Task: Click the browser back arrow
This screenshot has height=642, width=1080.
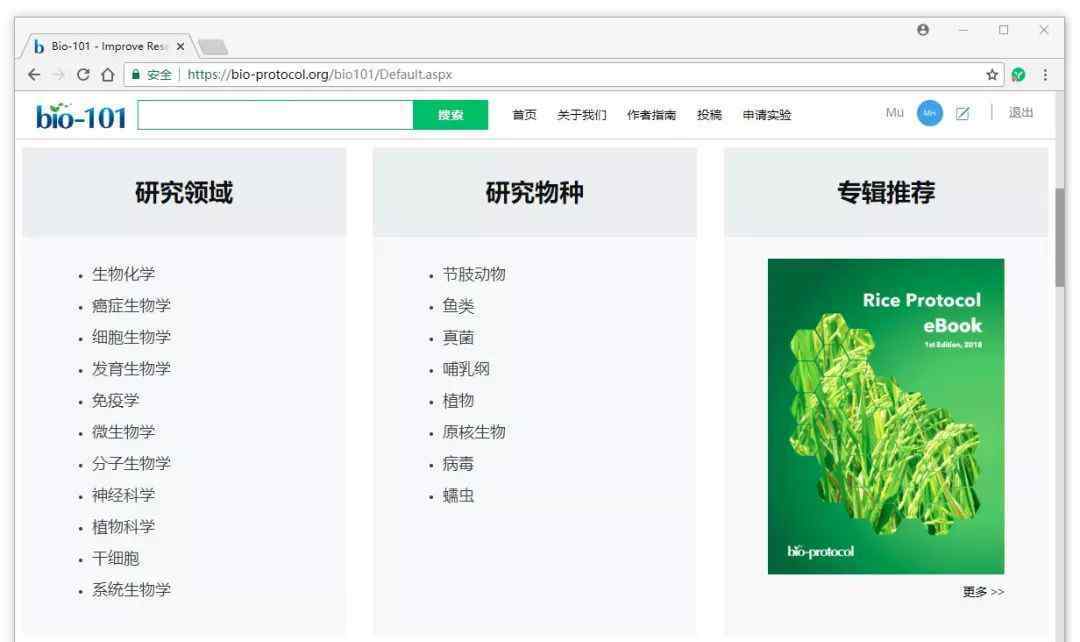Action: tap(34, 74)
